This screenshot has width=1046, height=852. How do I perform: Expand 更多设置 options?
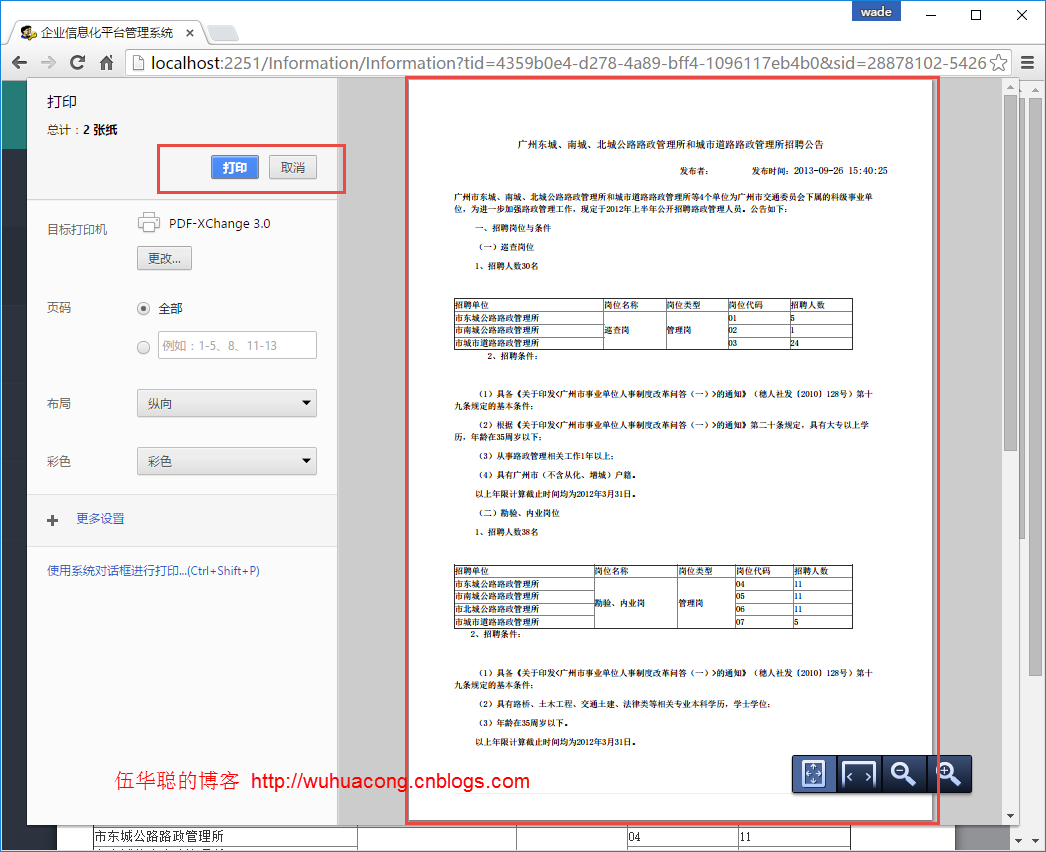[100, 518]
